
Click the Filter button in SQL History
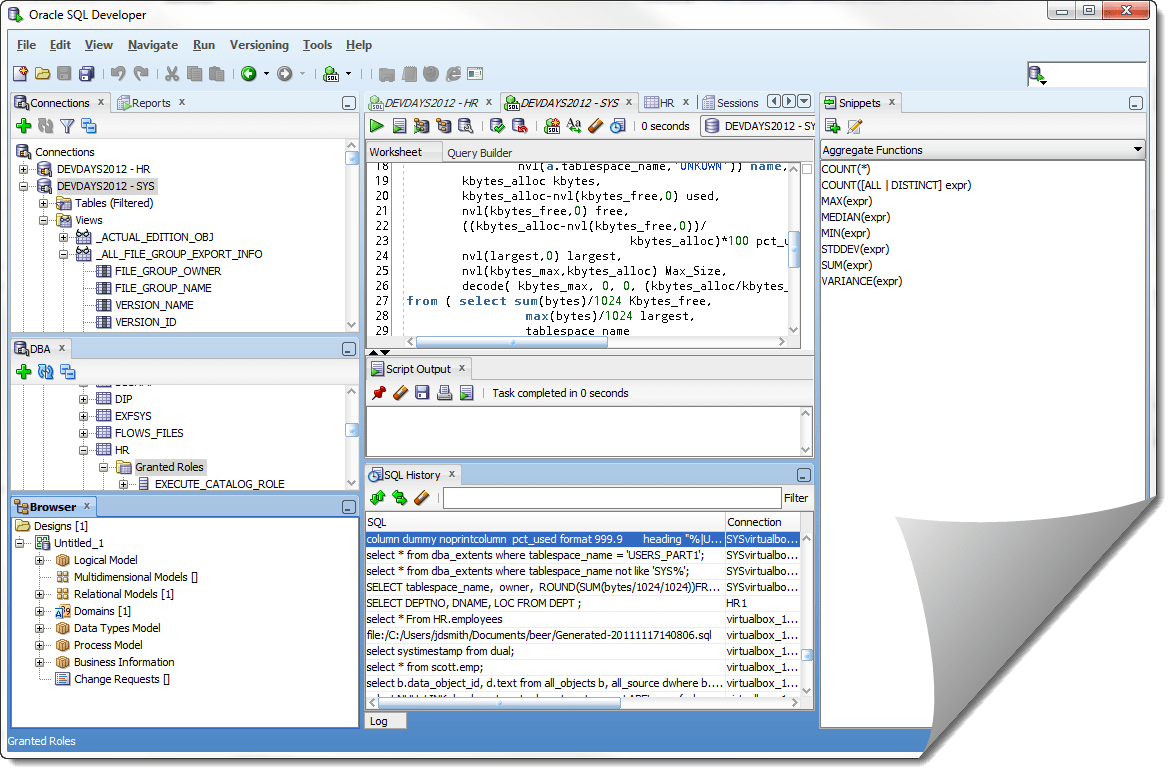tap(796, 498)
